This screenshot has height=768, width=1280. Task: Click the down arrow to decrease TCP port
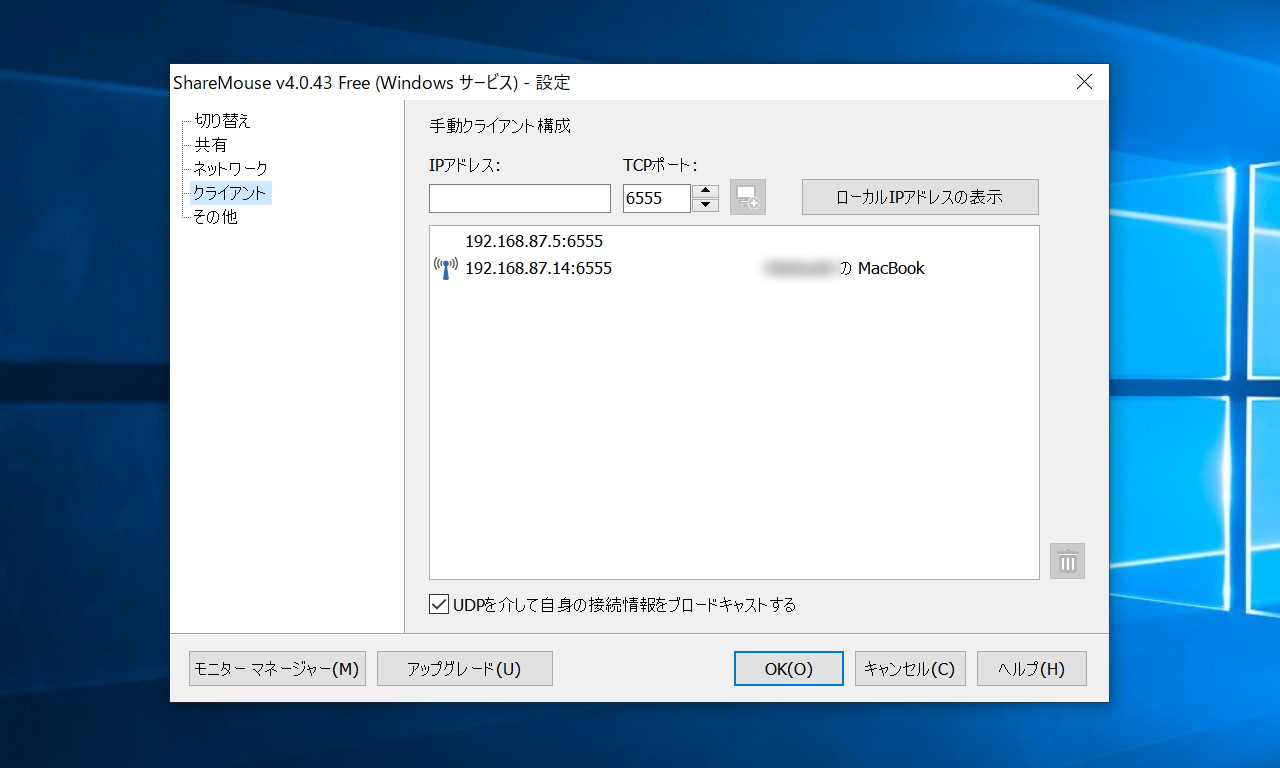coord(705,204)
